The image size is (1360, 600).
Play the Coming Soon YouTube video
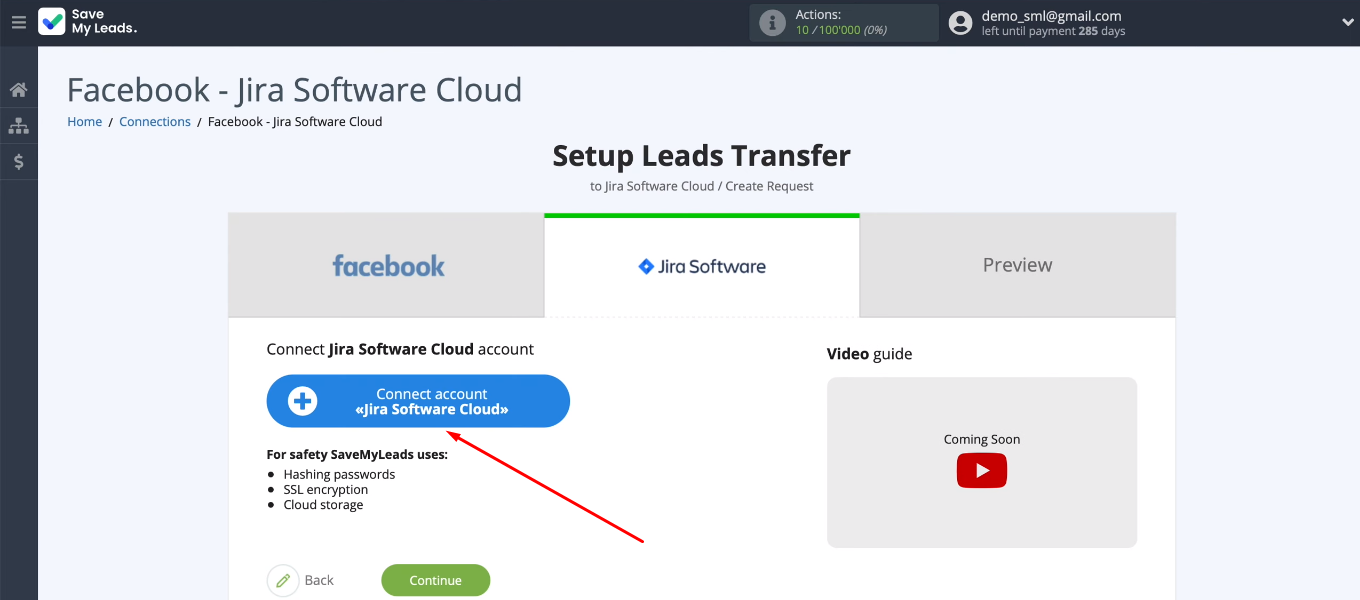(981, 470)
